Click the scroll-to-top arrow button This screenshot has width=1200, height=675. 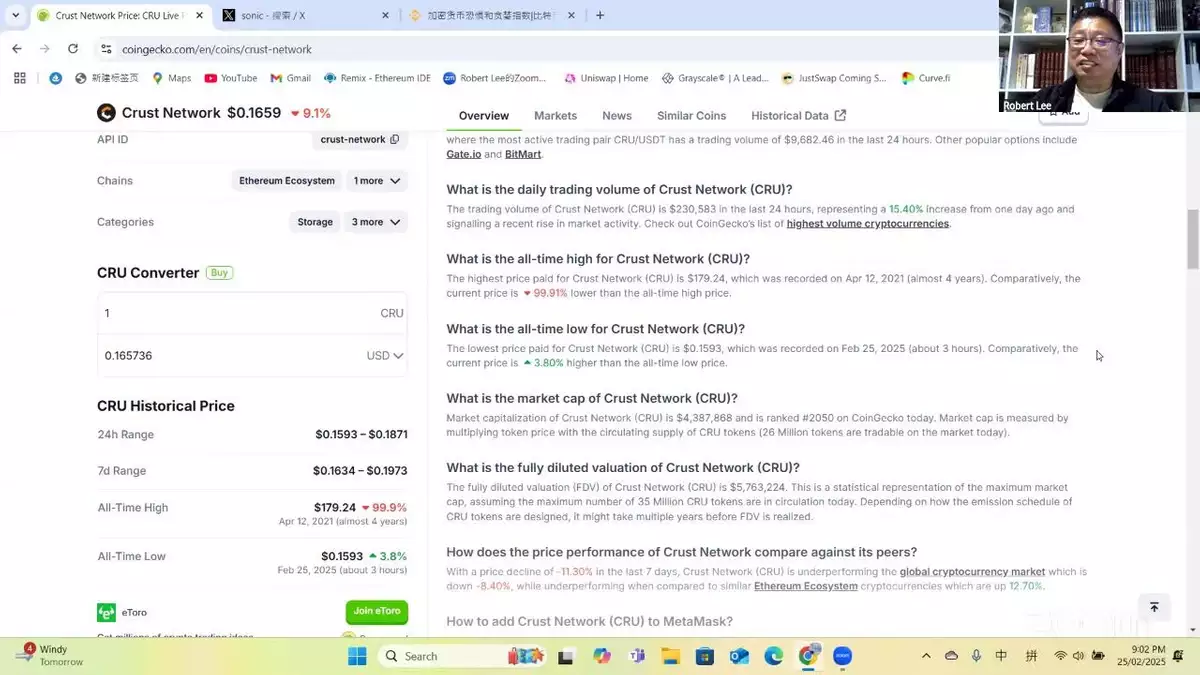point(1154,607)
